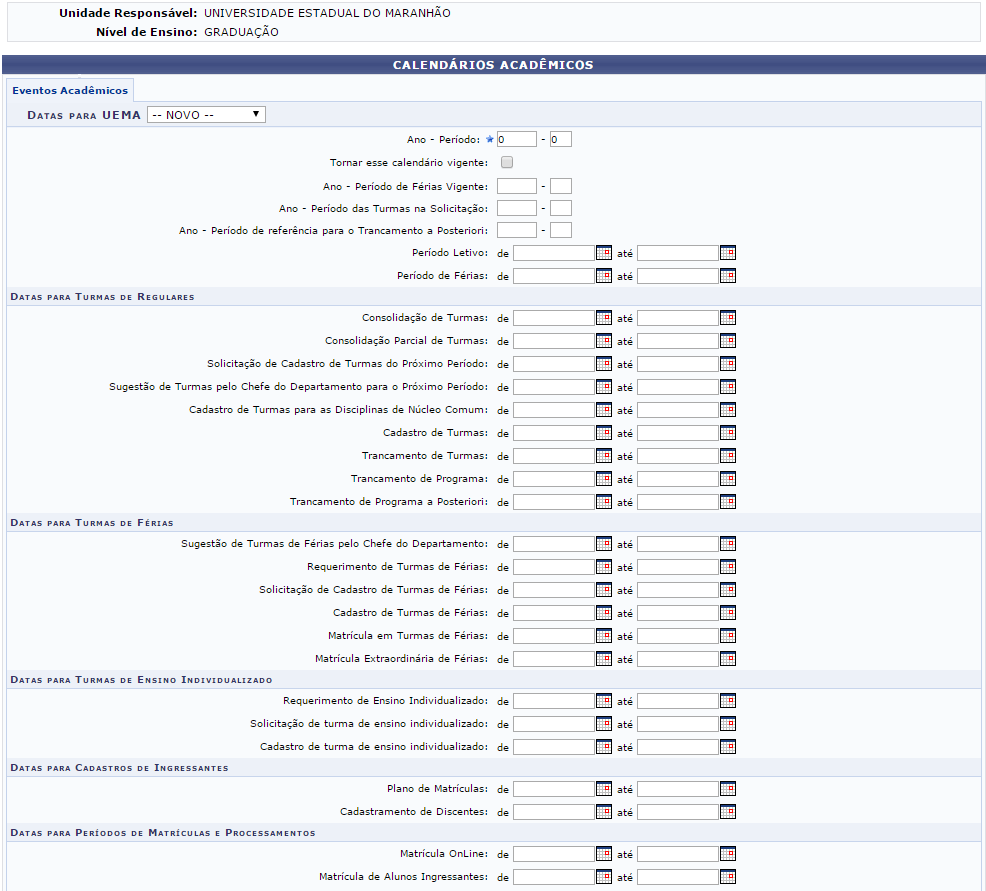The image size is (986, 891).
Task: Focus the Consolidação Parcial de Turmas end date field
Action: (x=677, y=341)
